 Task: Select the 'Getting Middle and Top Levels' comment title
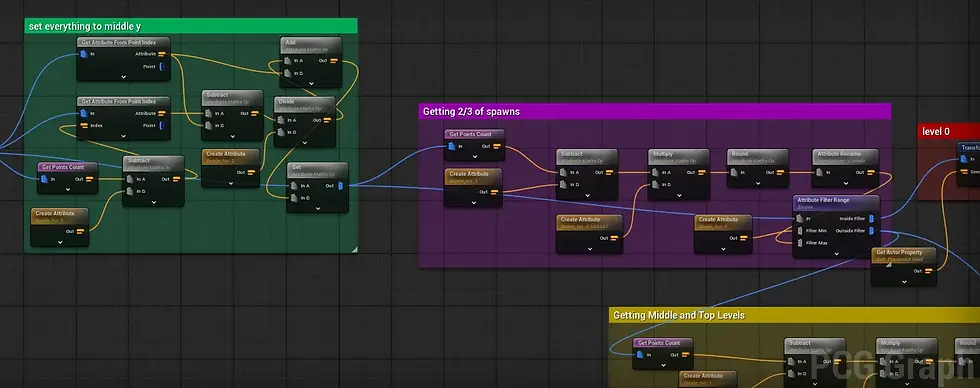(x=679, y=315)
